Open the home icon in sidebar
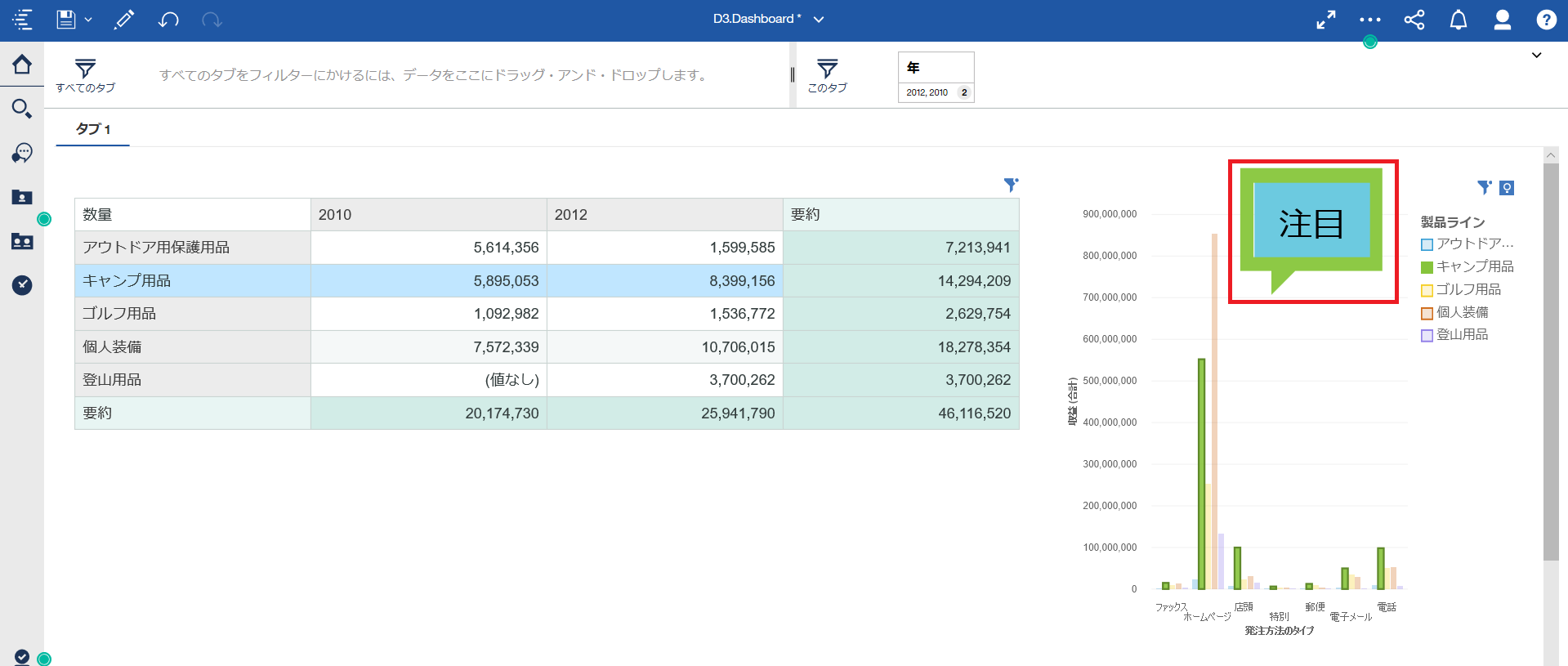This screenshot has height=666, width=1568. pos(22,65)
